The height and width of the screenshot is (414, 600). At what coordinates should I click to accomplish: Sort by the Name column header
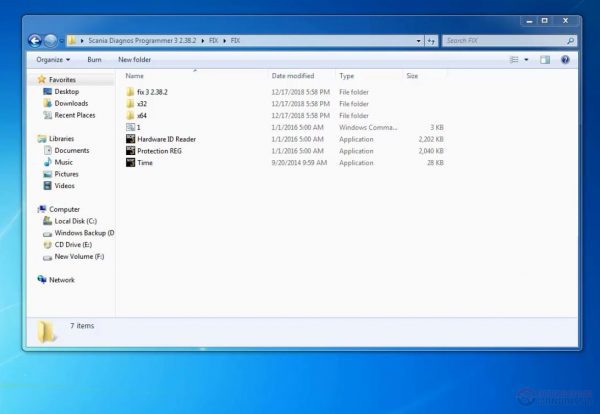point(134,76)
